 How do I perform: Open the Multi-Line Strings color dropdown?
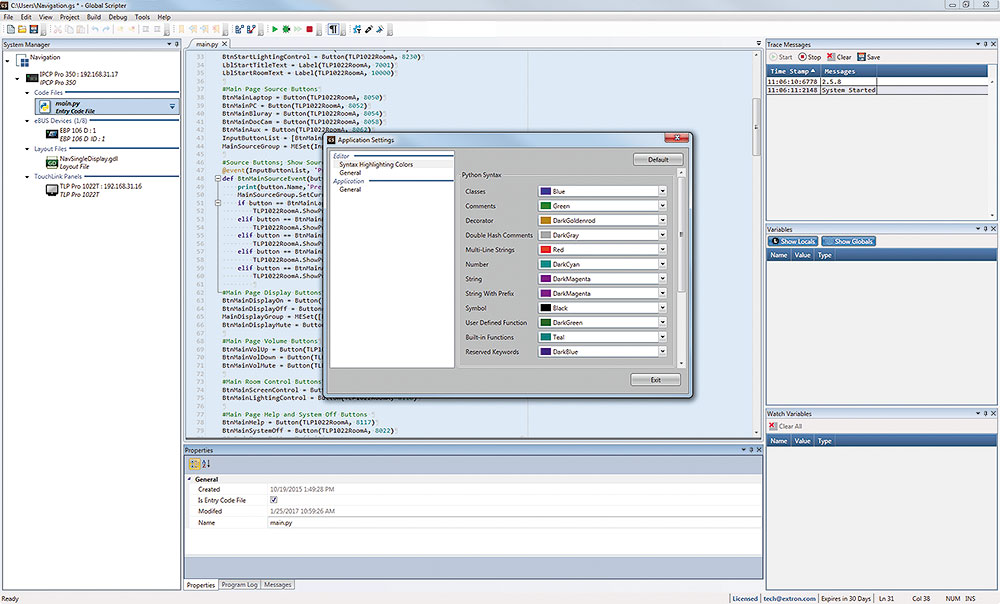tap(661, 249)
